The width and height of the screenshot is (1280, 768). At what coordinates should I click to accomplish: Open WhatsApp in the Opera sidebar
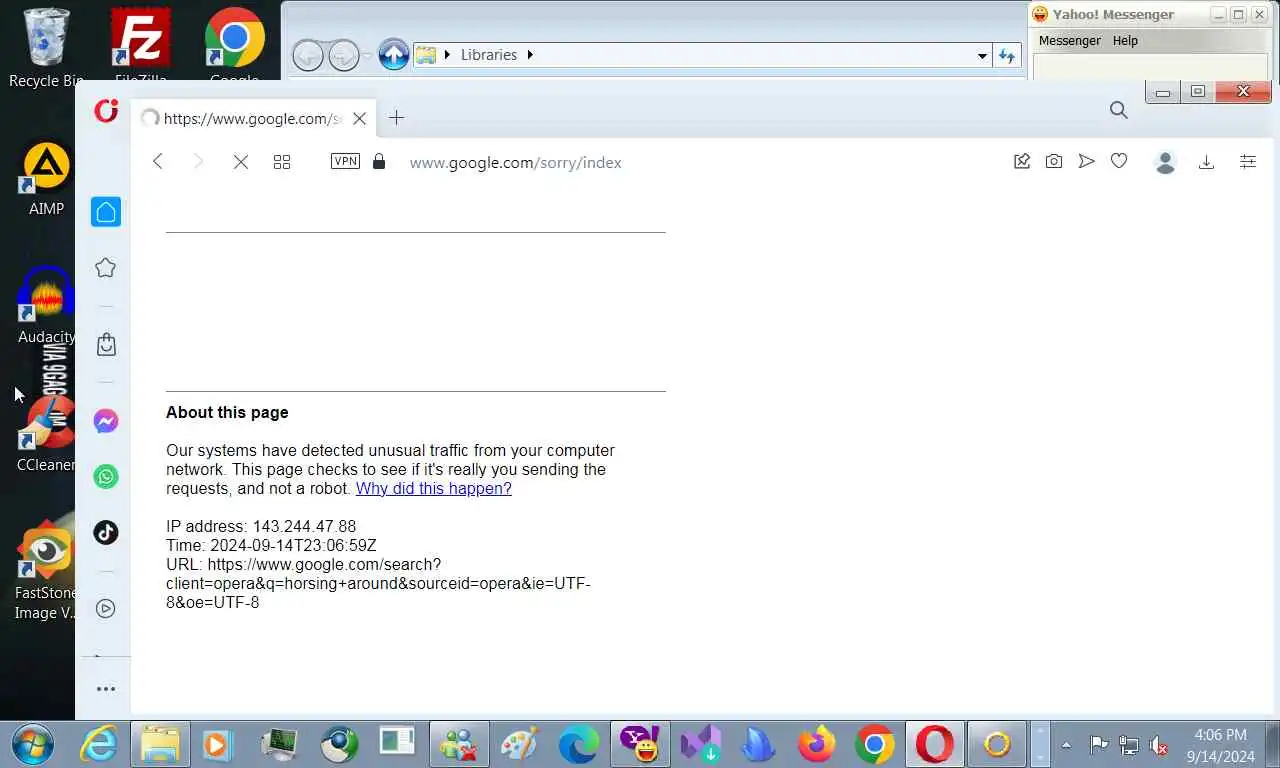point(106,476)
